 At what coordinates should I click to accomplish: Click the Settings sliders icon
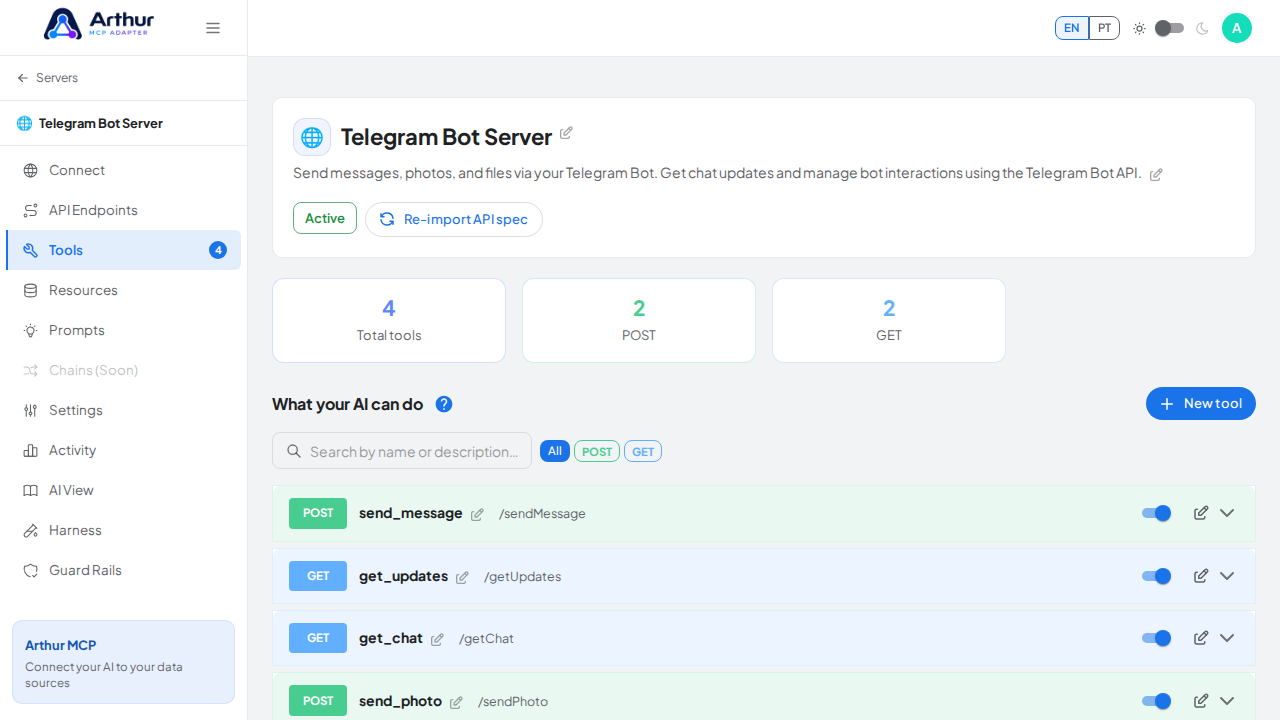(x=31, y=410)
